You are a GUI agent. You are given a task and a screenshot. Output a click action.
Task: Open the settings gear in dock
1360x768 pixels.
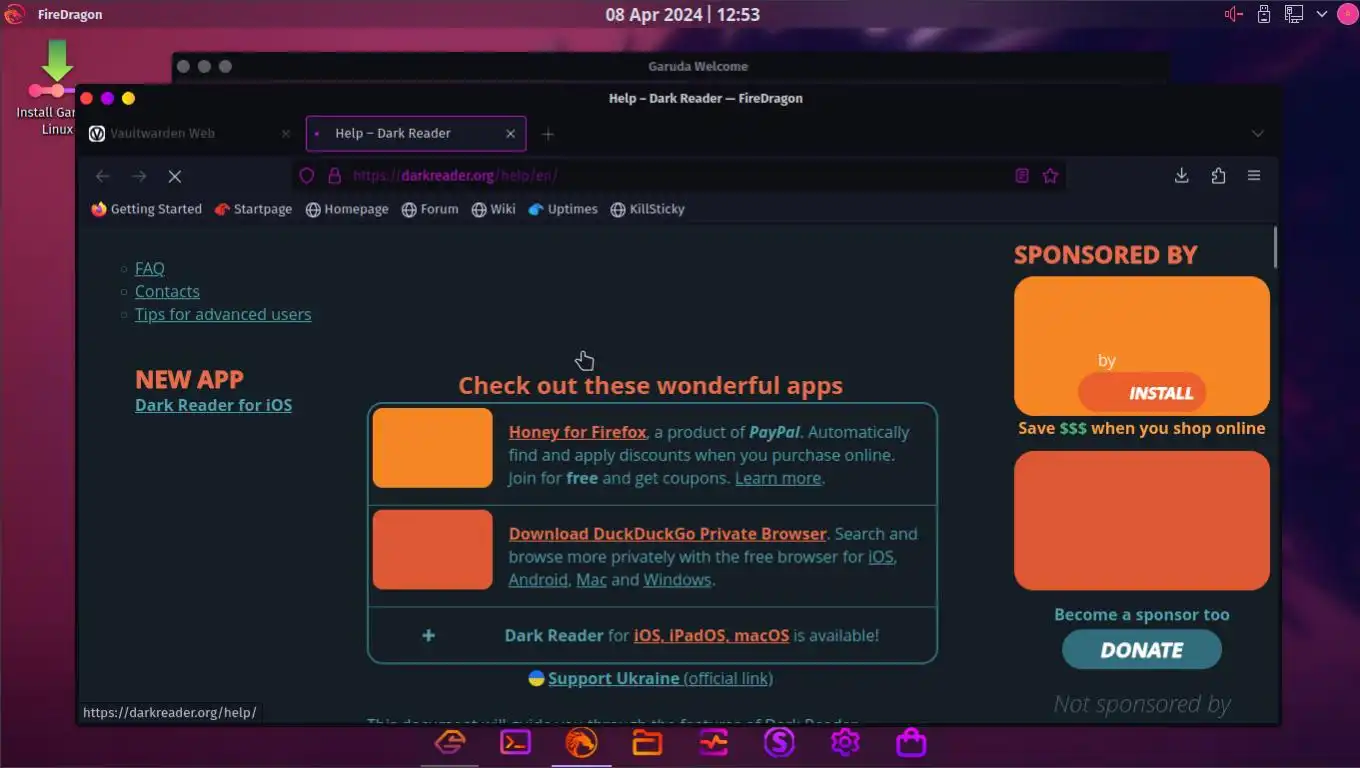point(845,742)
